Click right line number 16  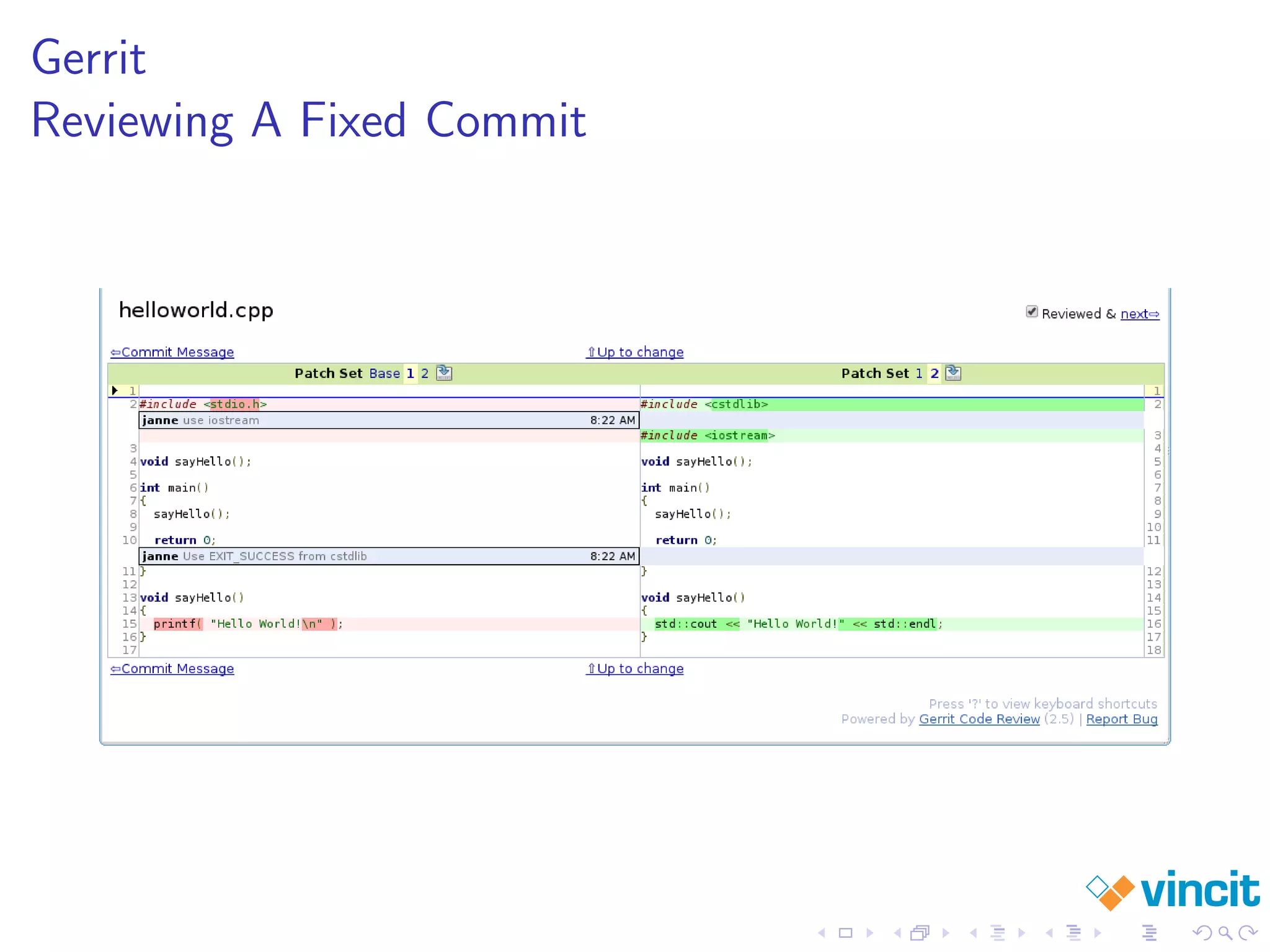click(x=1153, y=624)
